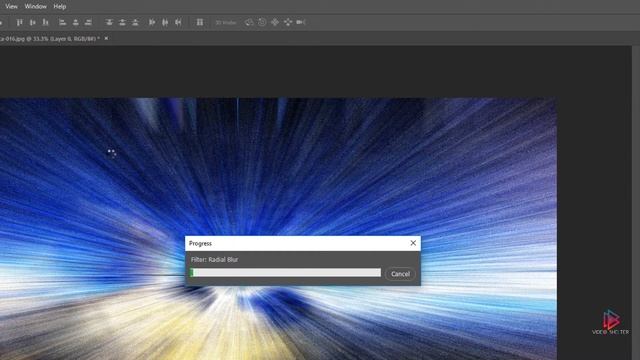This screenshot has width=640, height=360.
Task: Click Align vertical centers icon
Action: (32, 22)
